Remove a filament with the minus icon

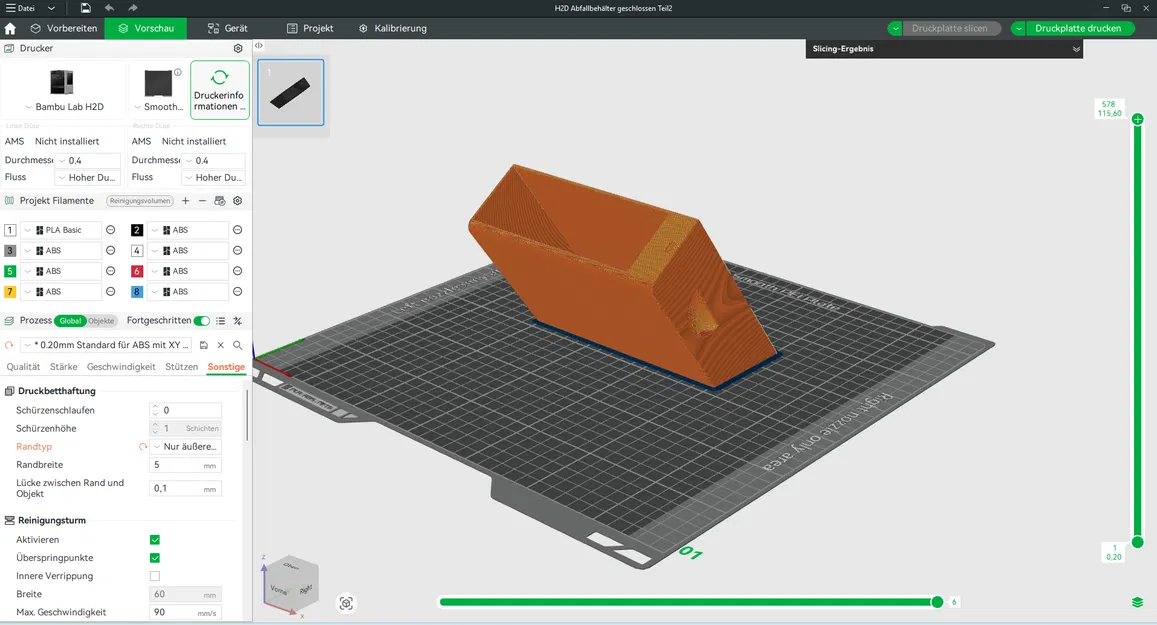[202, 201]
